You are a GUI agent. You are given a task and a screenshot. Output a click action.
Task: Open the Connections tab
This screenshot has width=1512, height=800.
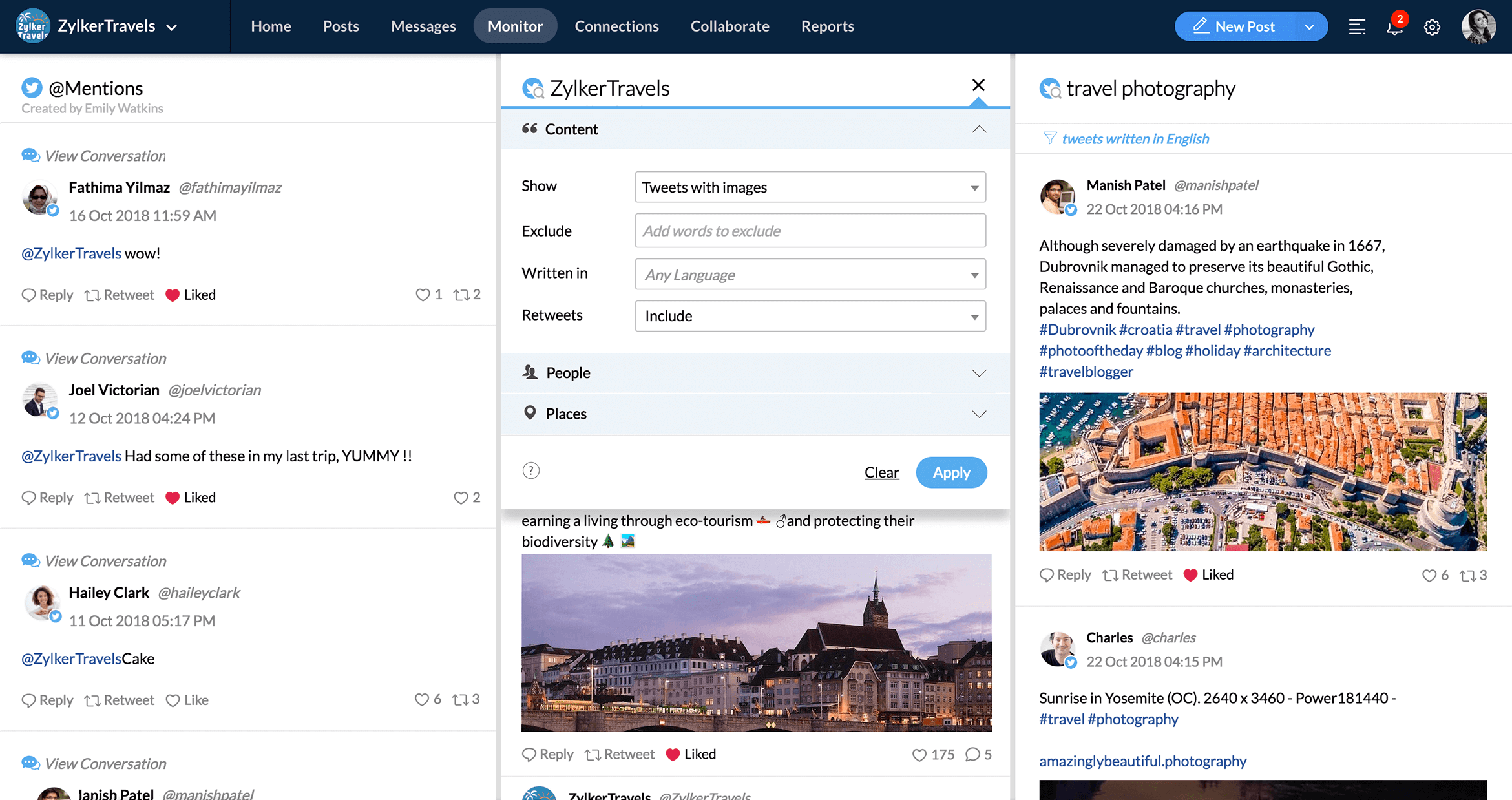(616, 26)
